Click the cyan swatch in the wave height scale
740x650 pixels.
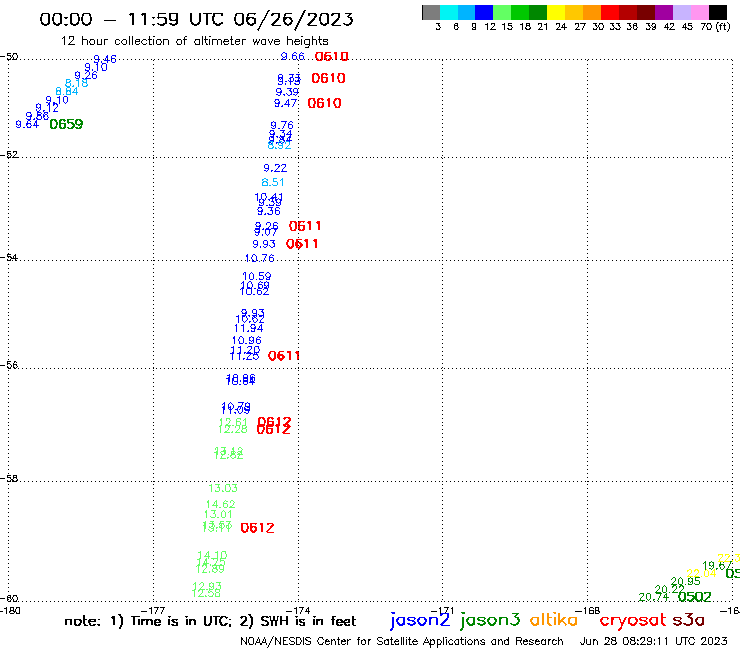[449, 12]
